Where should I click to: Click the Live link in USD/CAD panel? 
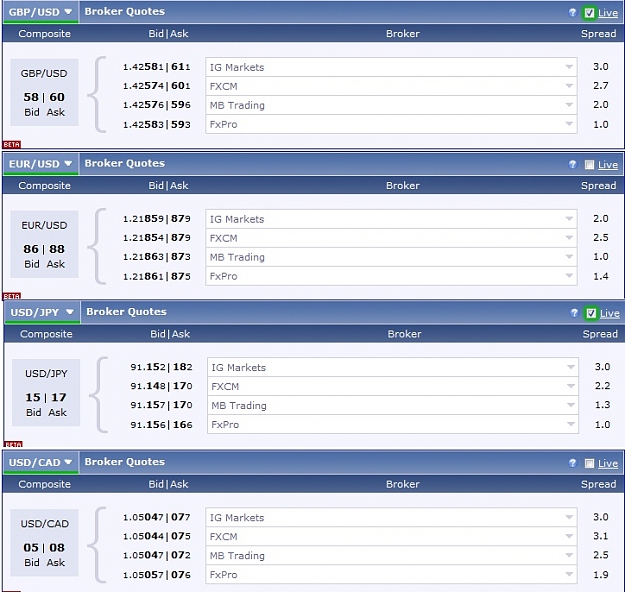[608, 463]
